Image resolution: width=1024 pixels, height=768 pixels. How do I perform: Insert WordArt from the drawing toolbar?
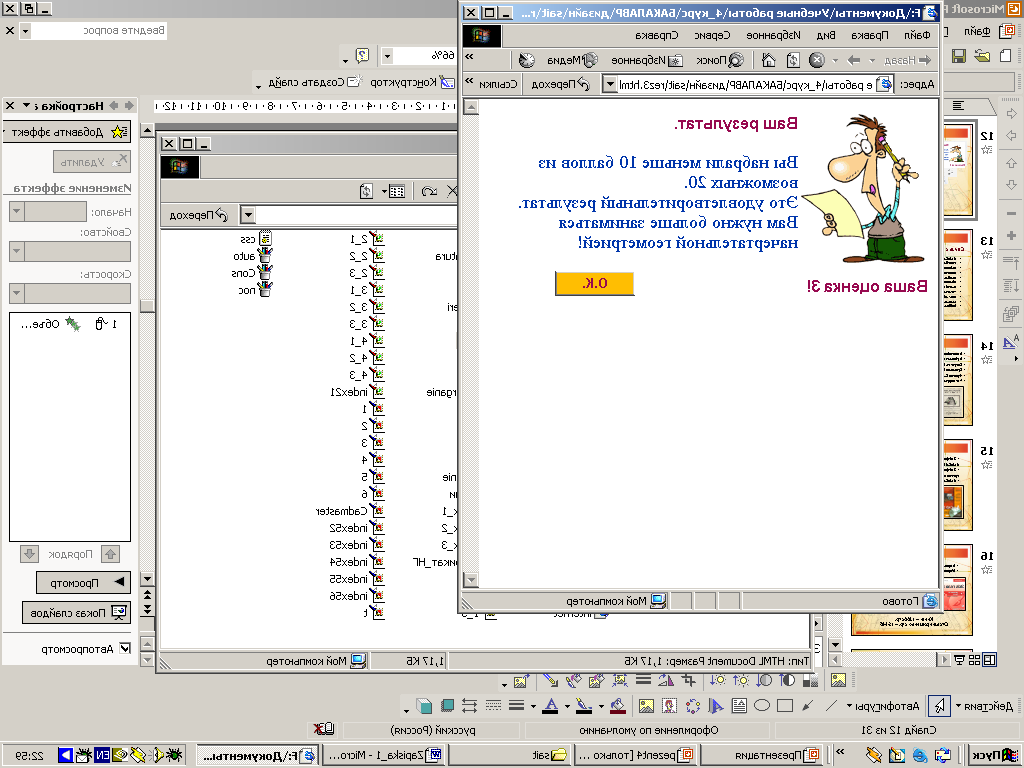coord(716,705)
